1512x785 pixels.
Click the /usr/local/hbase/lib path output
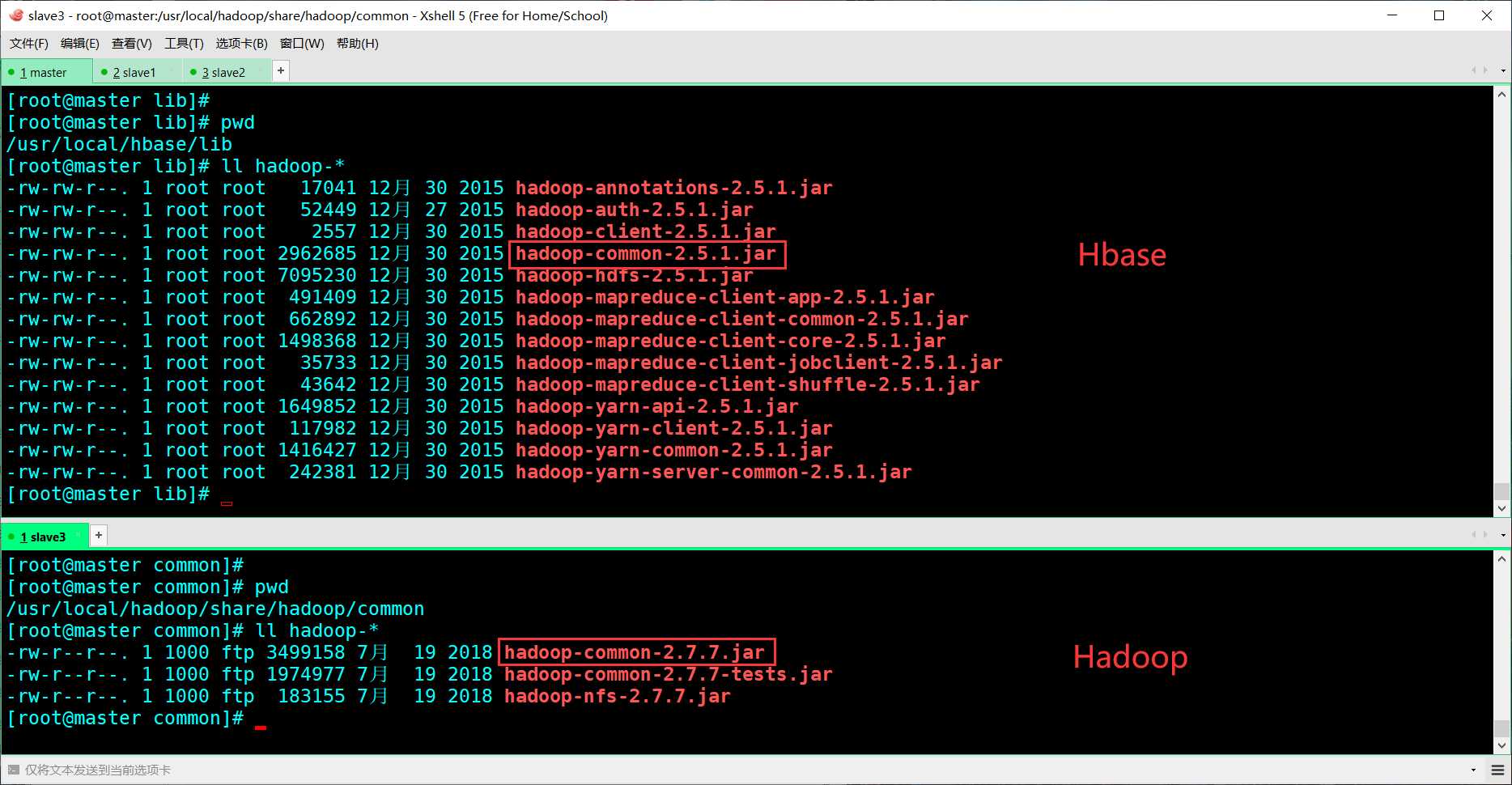tap(119, 144)
